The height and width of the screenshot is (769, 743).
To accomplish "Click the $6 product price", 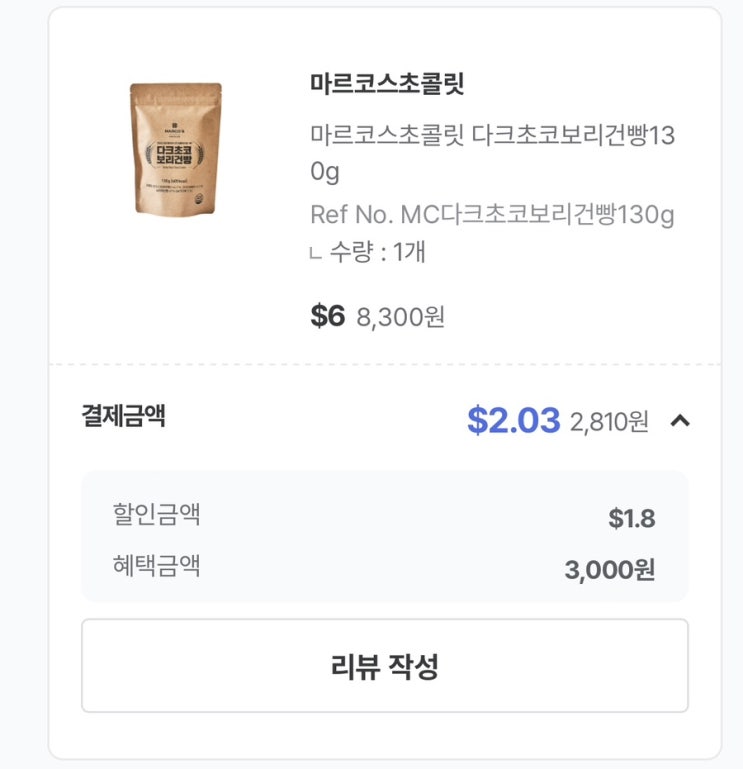I will tap(327, 316).
